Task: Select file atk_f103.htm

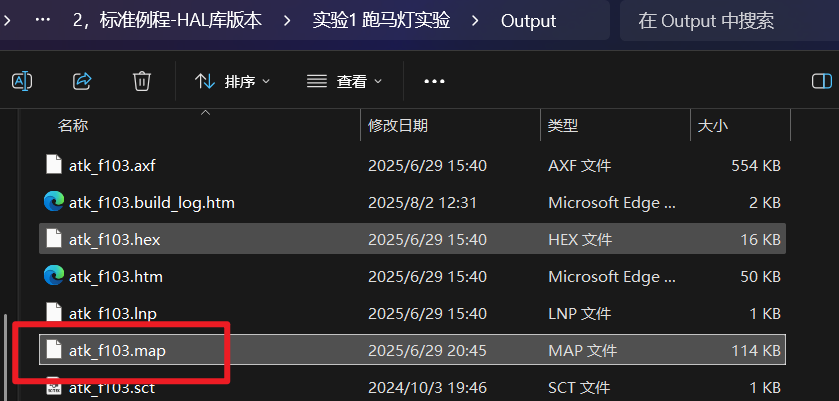Action: point(413,276)
